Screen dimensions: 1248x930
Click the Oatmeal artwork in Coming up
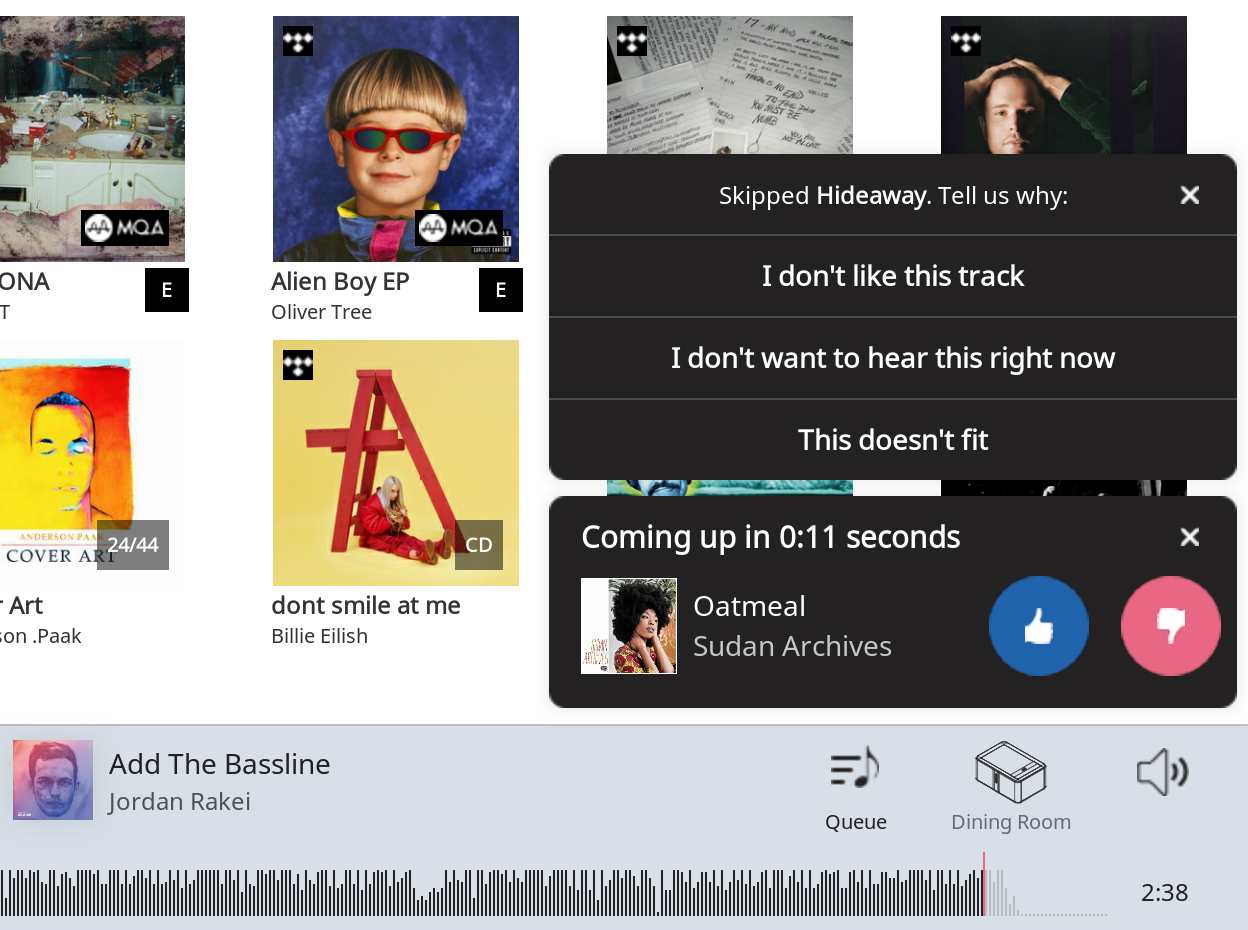tap(629, 626)
